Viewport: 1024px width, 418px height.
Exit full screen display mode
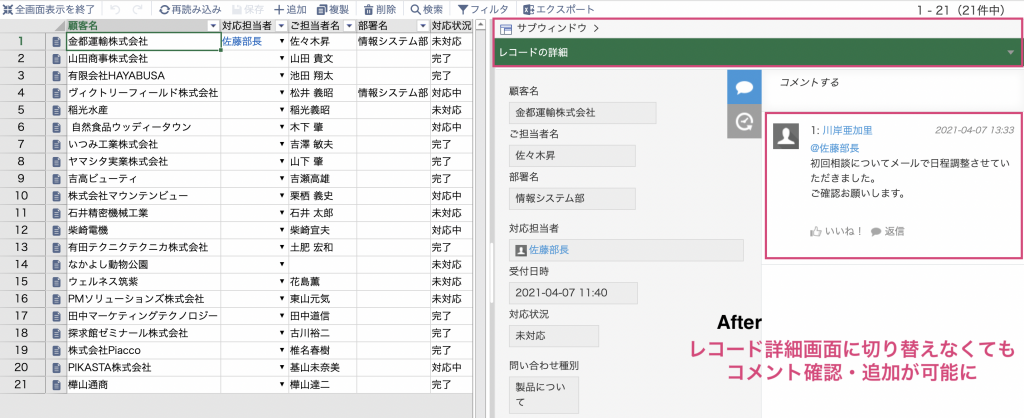click(49, 10)
